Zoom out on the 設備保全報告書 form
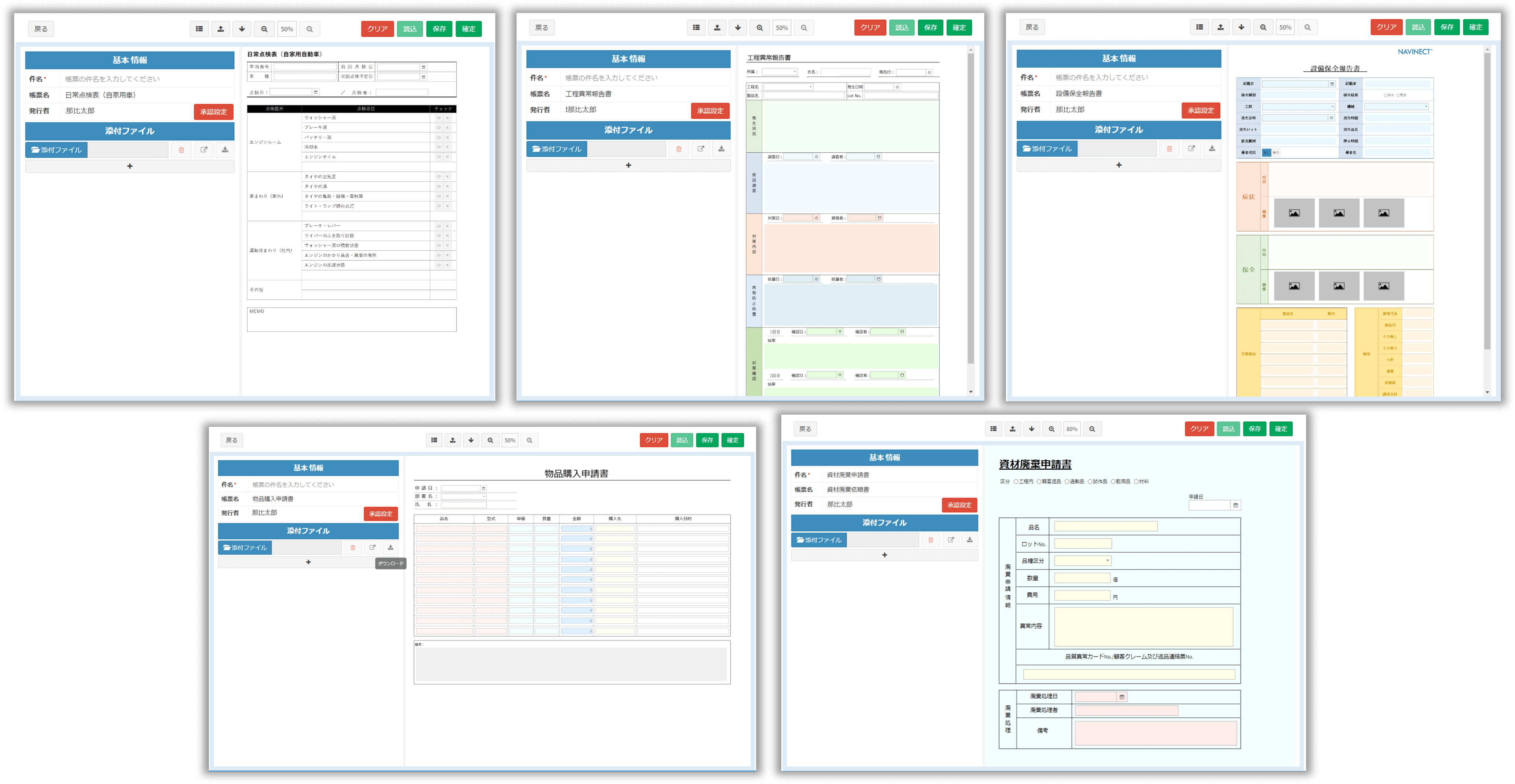 coord(1307,27)
